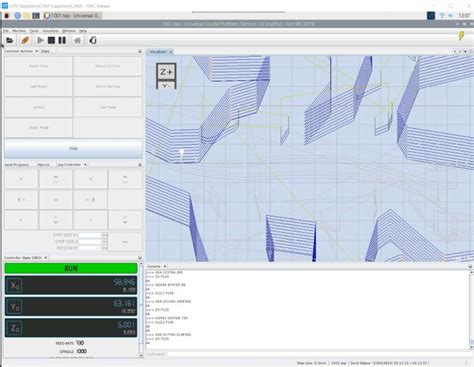Open the Window menu

[69, 31]
